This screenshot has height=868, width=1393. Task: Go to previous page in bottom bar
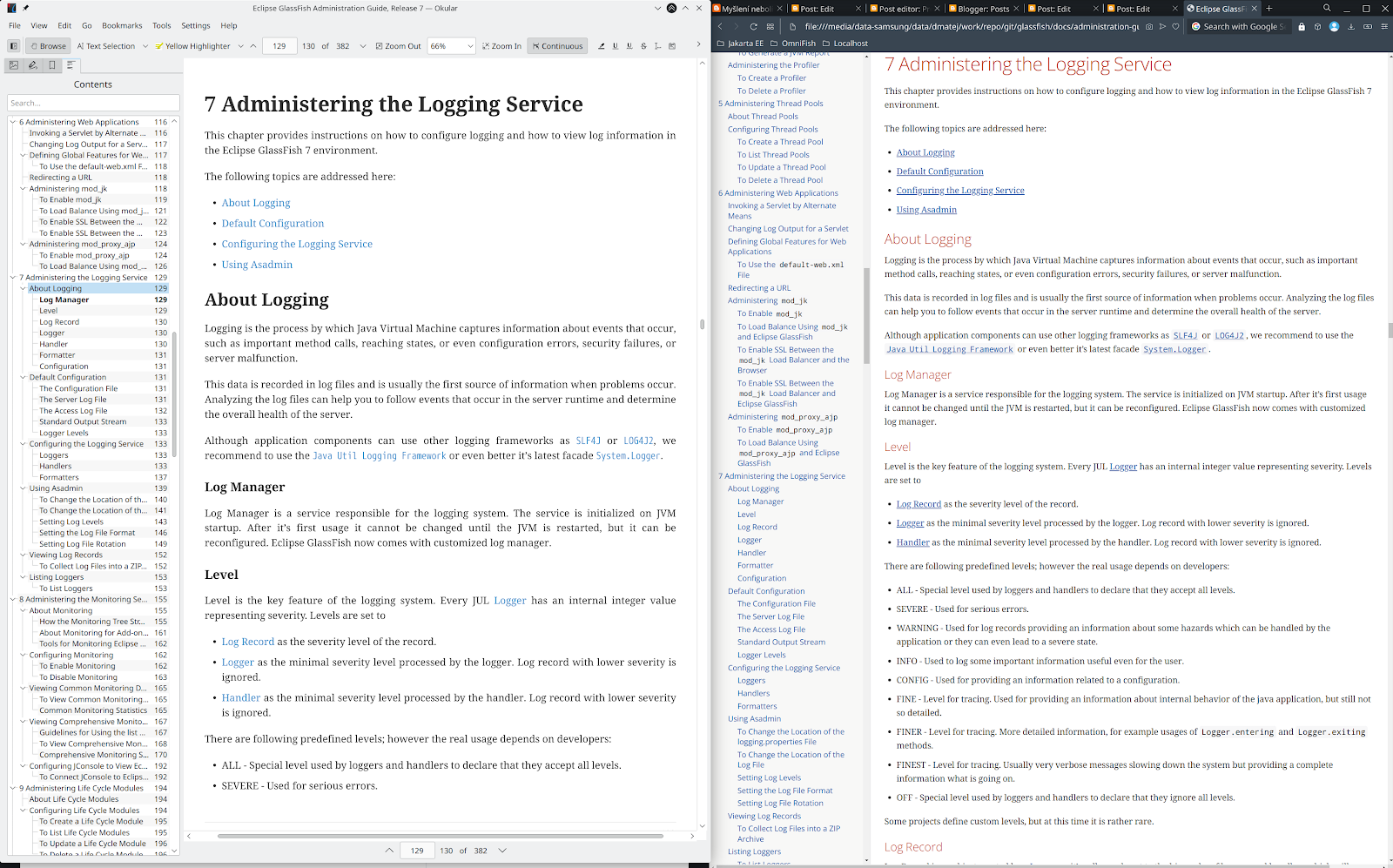(389, 851)
